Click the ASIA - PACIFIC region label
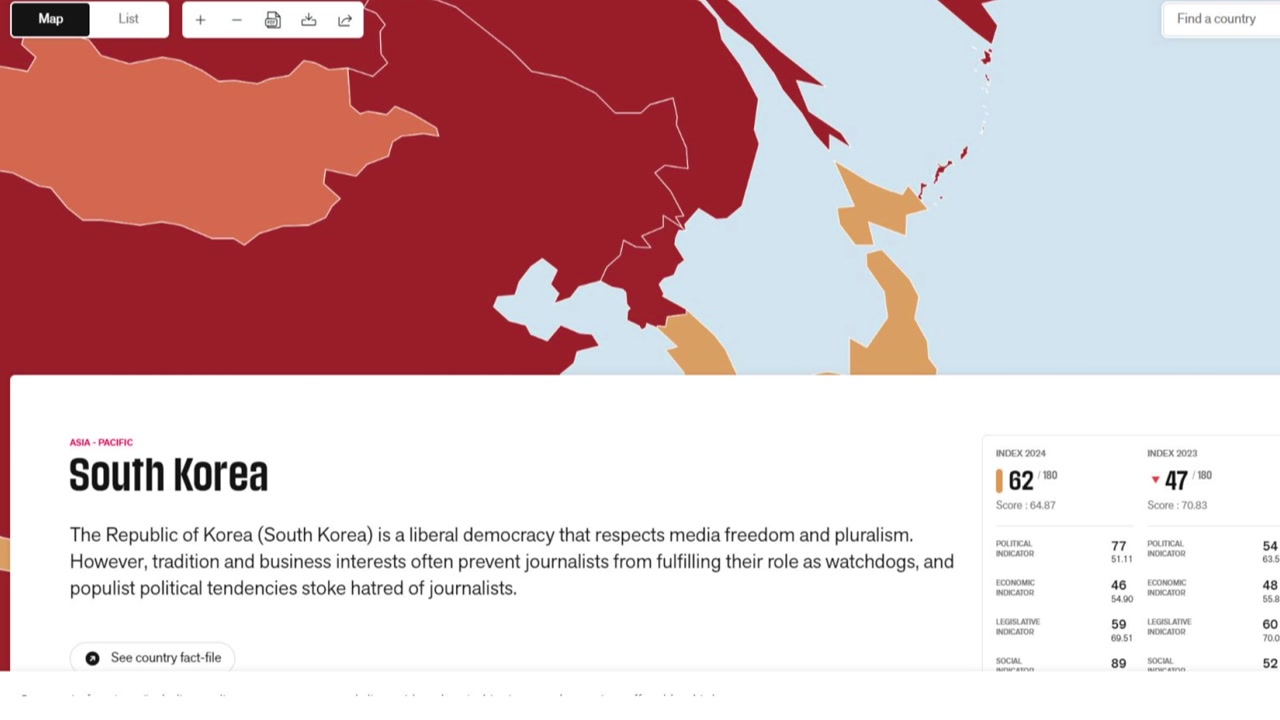This screenshot has width=1280, height=720. pyautogui.click(x=101, y=442)
